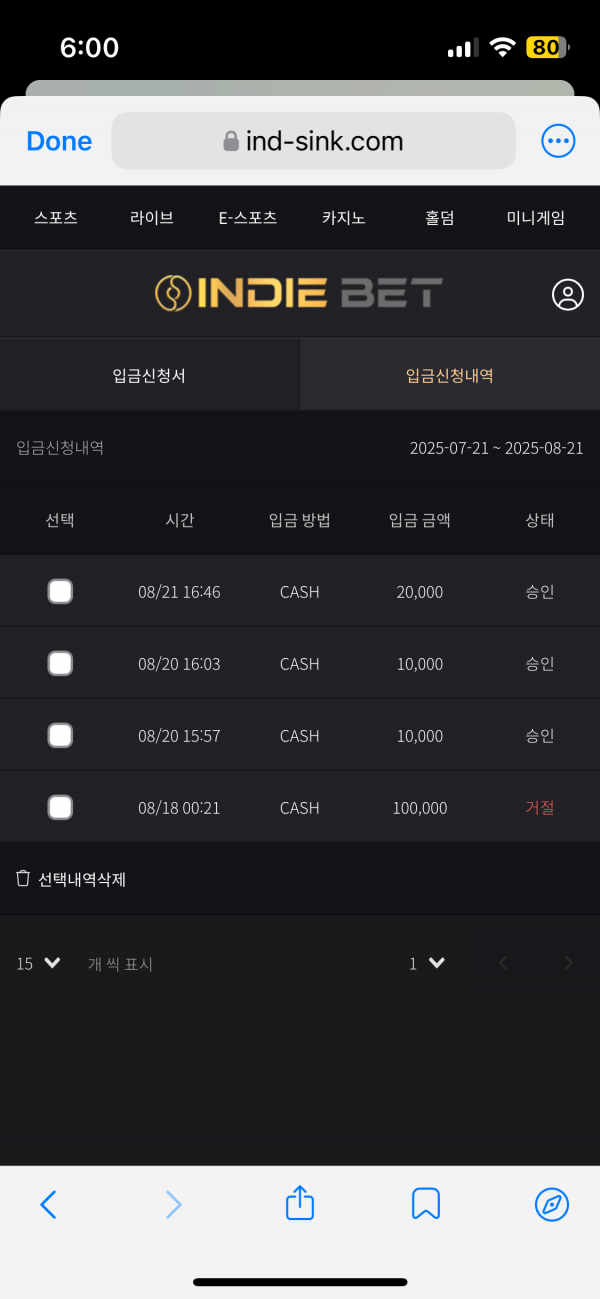Go back with the left arrow icon
The height and width of the screenshot is (1299, 600).
point(48,1204)
